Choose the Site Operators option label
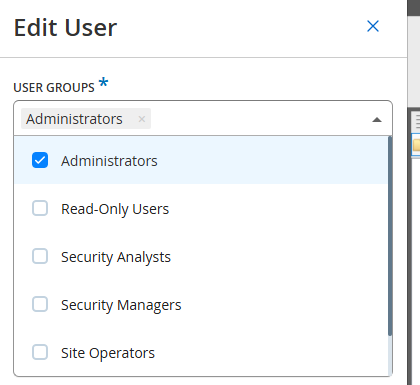 [x=108, y=353]
